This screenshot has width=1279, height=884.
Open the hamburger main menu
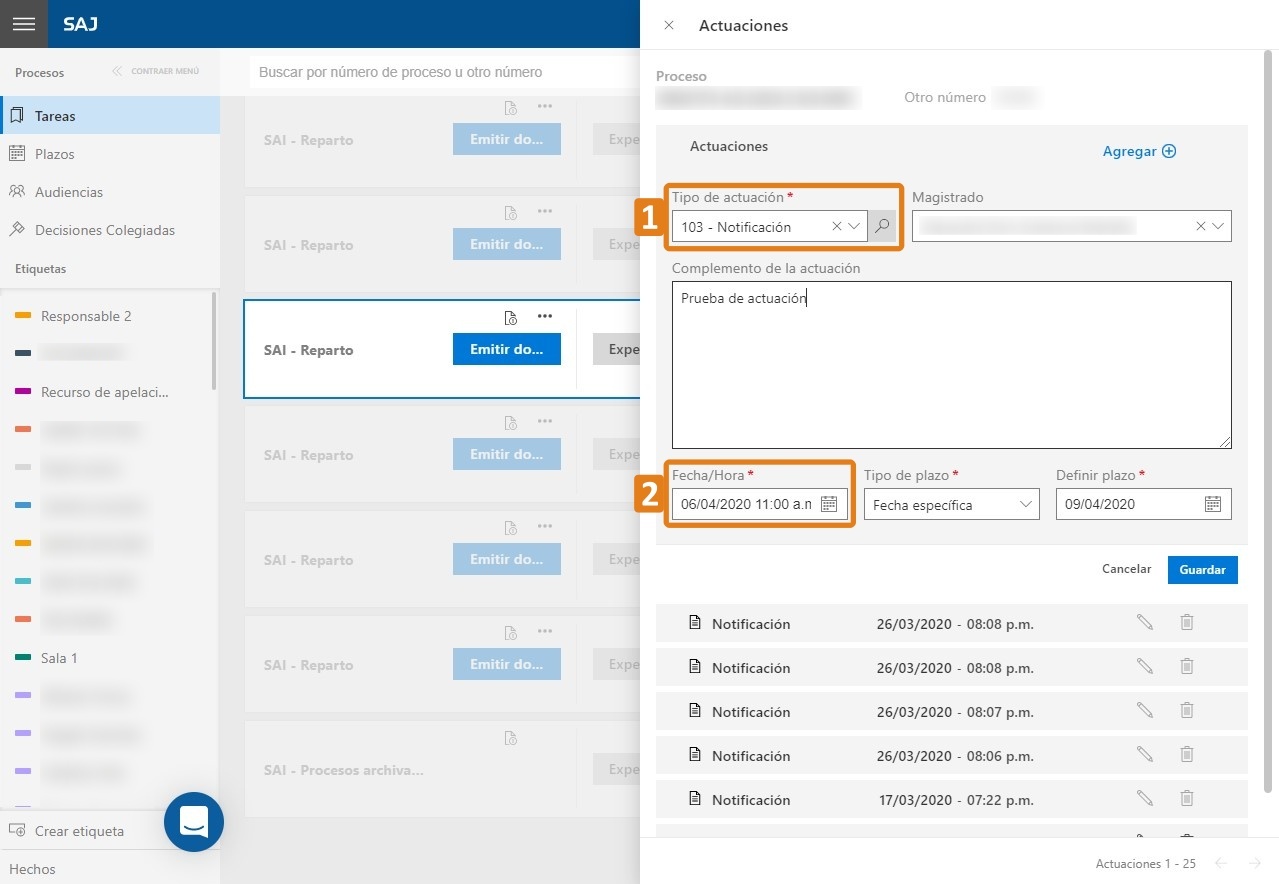coord(24,24)
